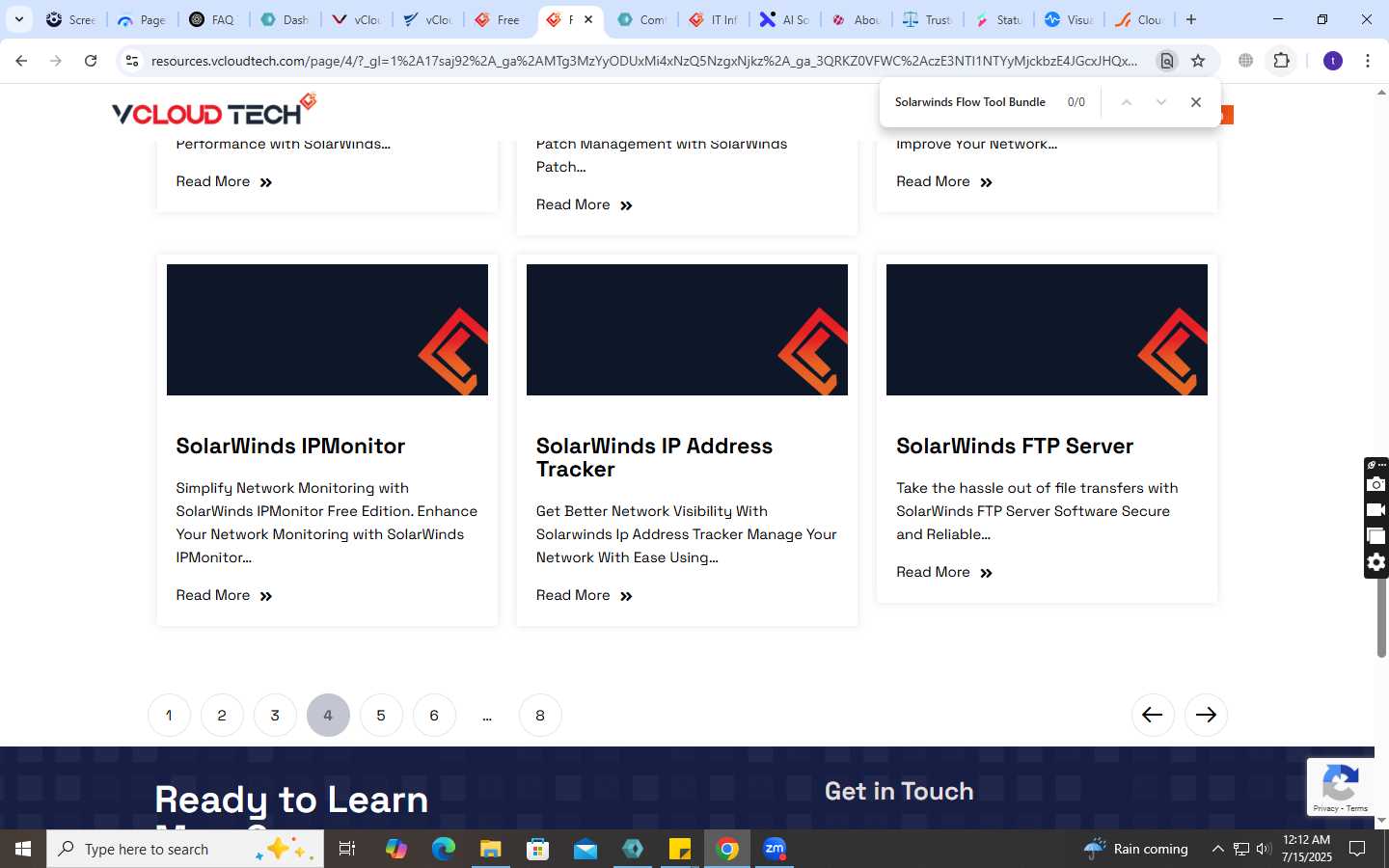Go to pagination page 1
The image size is (1389, 868).
tap(169, 716)
